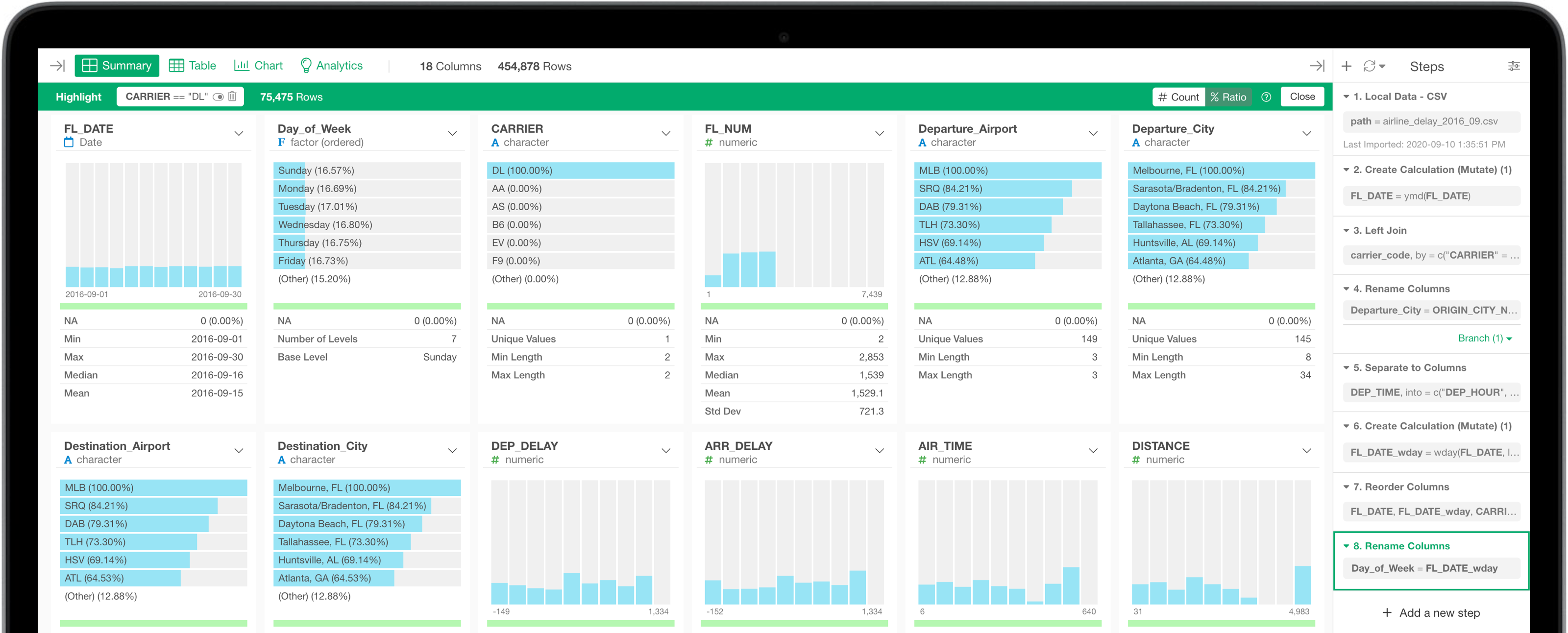The image size is (1568, 633).
Task: Open the Table view tab
Action: 193,66
